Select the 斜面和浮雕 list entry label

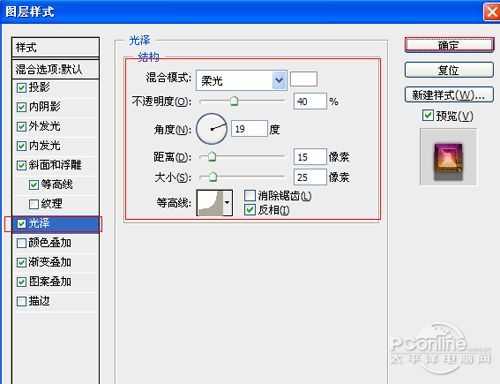point(55,165)
